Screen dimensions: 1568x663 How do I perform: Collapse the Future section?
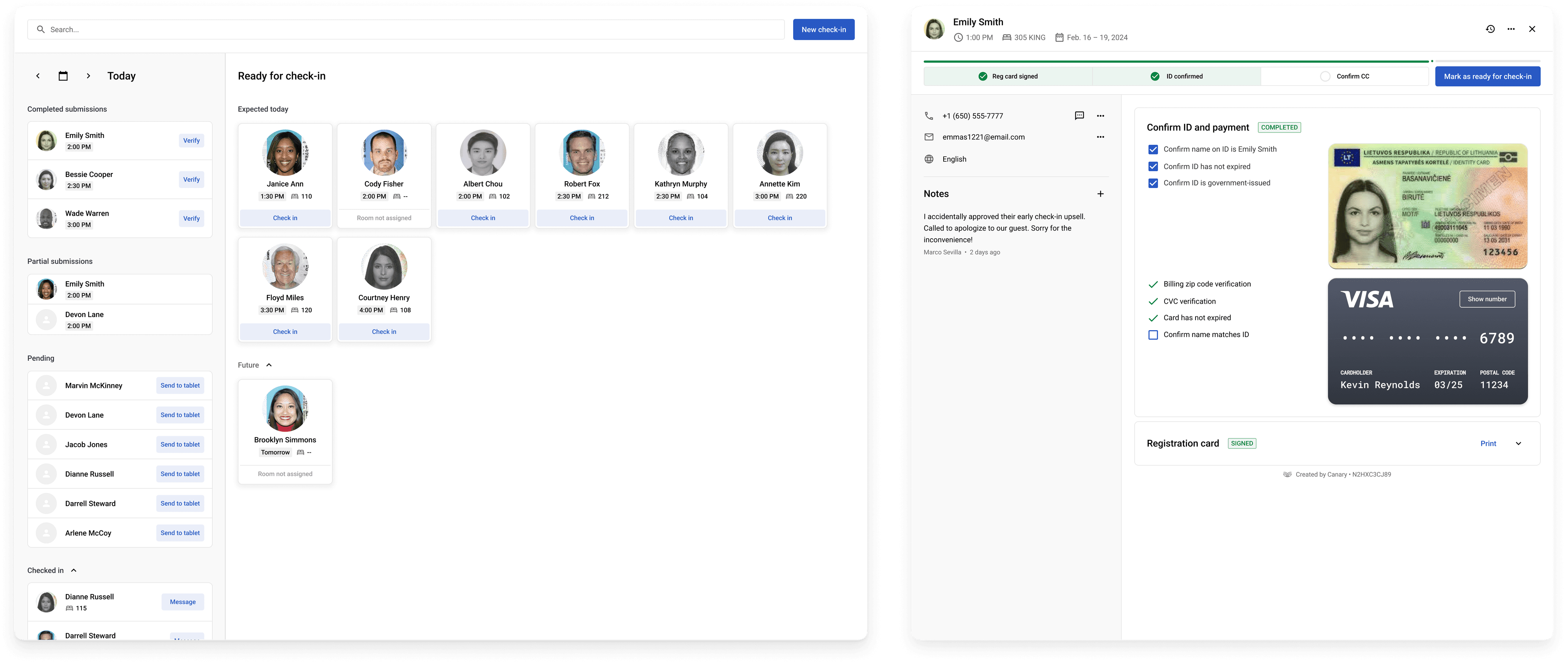(x=268, y=365)
